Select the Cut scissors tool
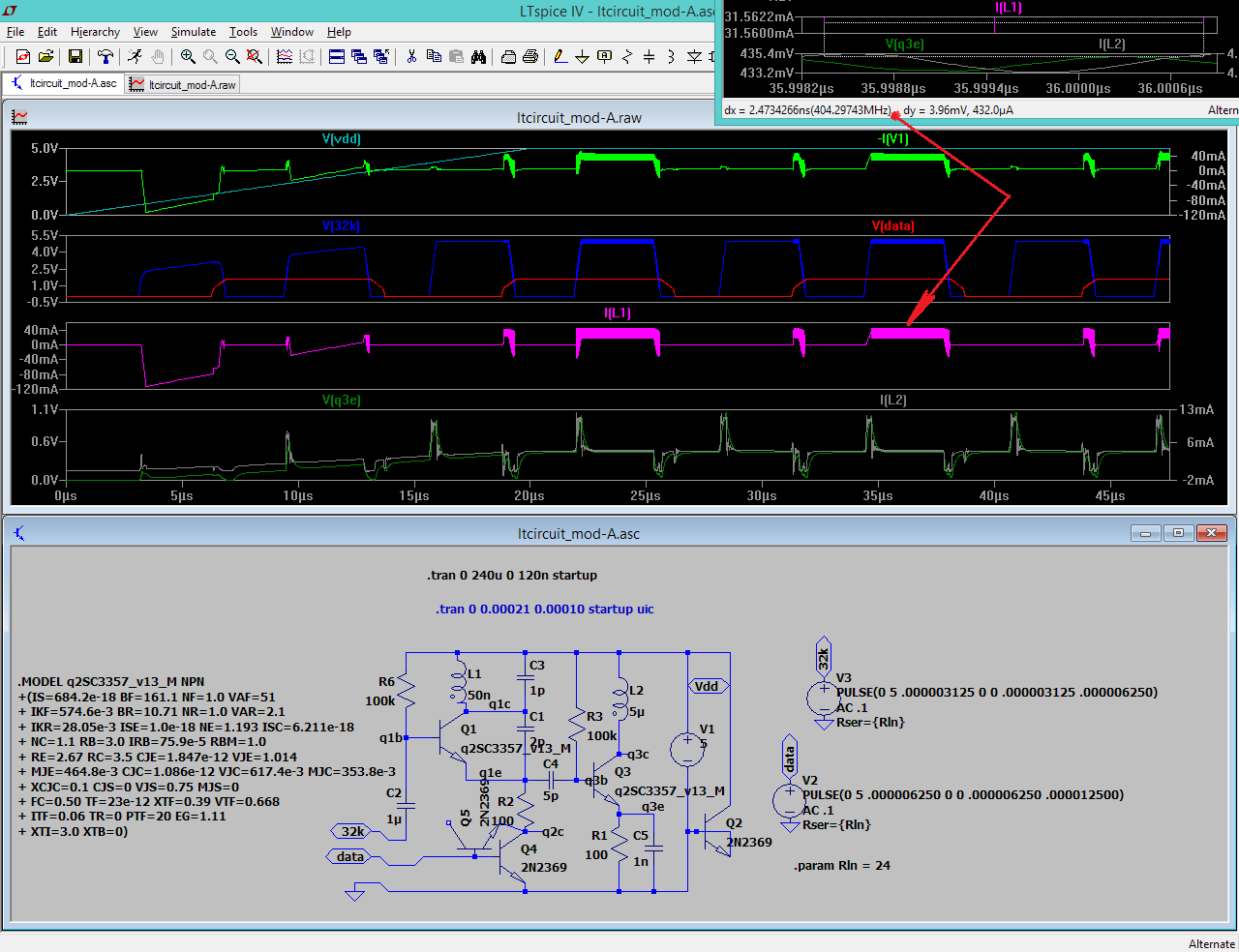This screenshot has height=952, width=1239. point(411,57)
